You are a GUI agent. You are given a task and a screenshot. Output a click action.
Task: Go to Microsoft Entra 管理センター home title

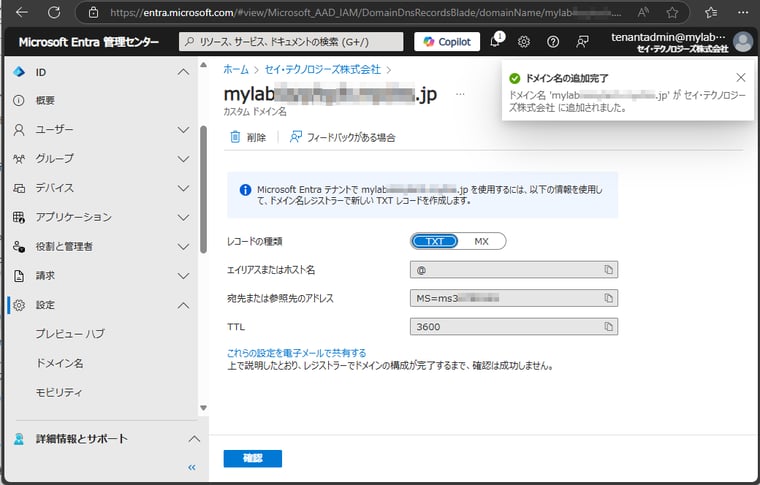pyautogui.click(x=89, y=42)
